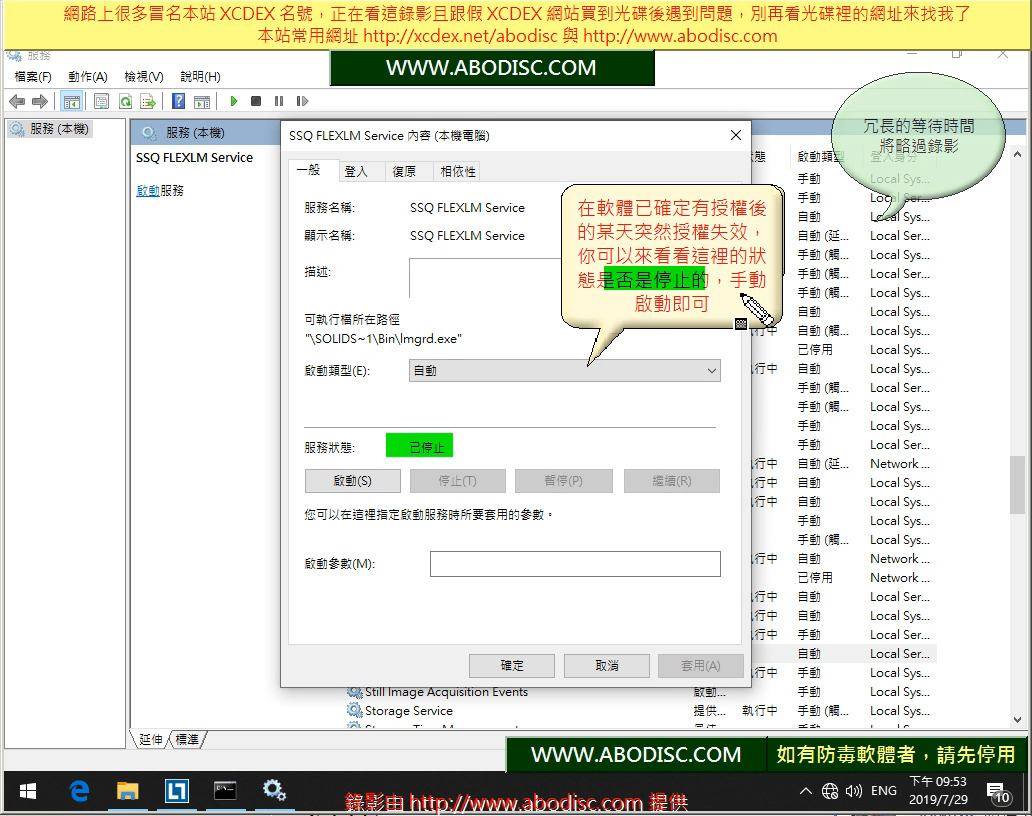
Task: Click the 描述 description text box
Action: [x=486, y=278]
